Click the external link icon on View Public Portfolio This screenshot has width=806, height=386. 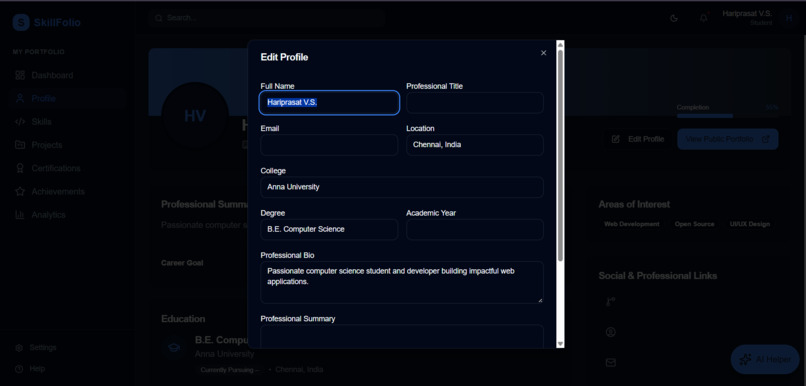coord(765,139)
